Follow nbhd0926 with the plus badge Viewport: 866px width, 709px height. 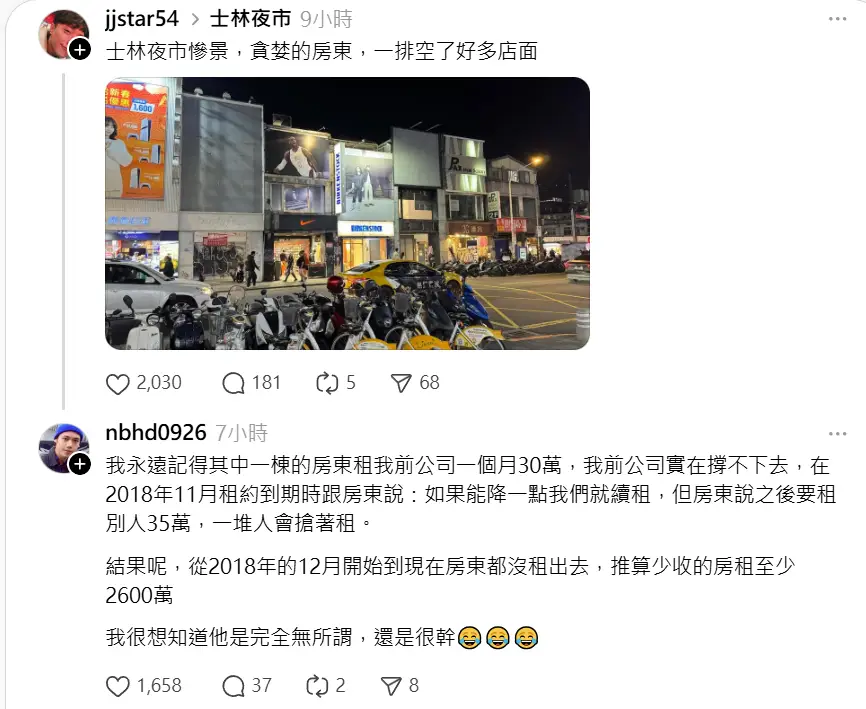pyautogui.click(x=80, y=464)
